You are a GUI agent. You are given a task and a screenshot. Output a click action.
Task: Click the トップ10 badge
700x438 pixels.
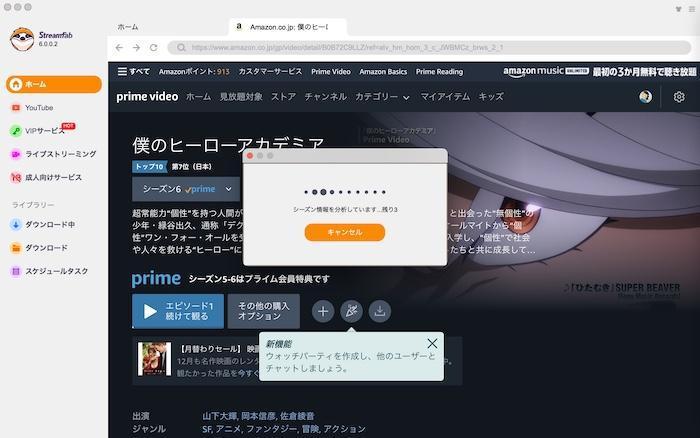coord(149,167)
